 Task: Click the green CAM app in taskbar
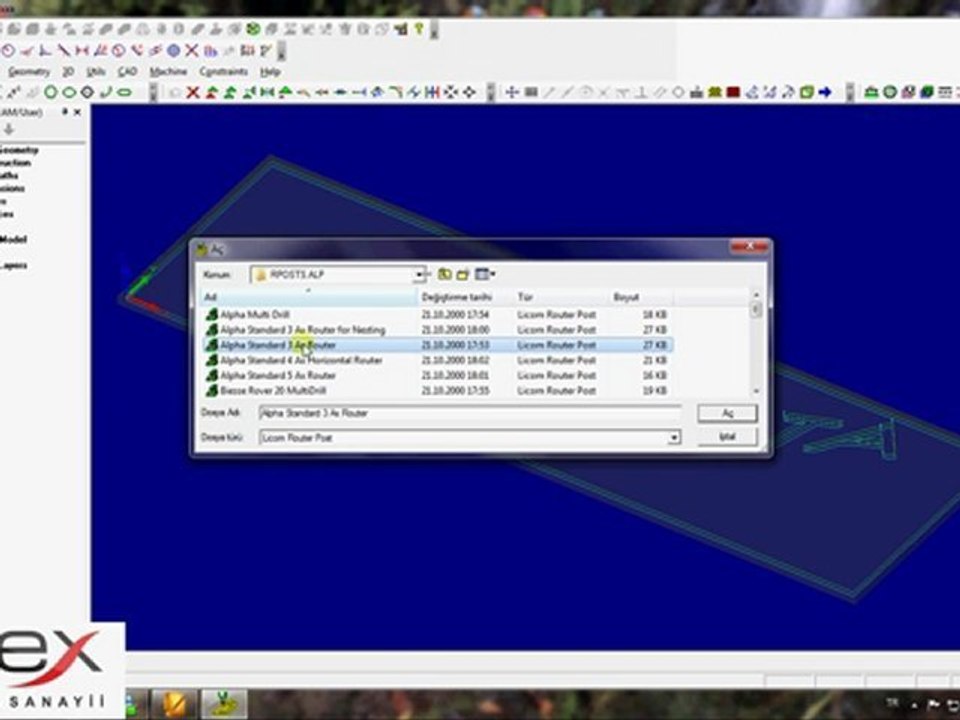click(x=224, y=705)
